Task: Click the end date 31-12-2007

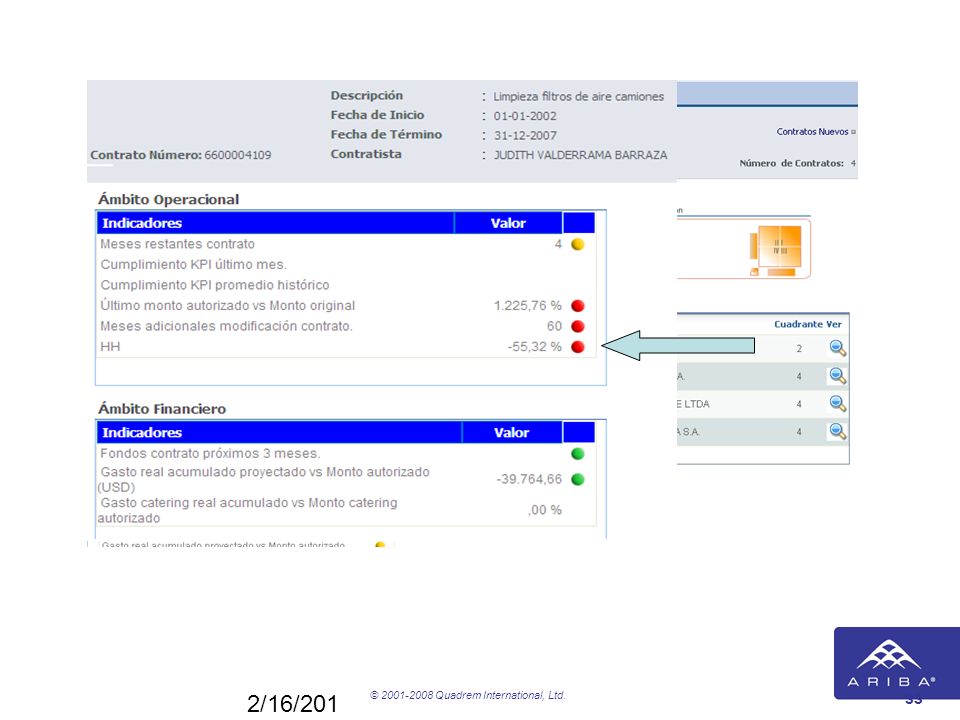Action: (x=525, y=136)
